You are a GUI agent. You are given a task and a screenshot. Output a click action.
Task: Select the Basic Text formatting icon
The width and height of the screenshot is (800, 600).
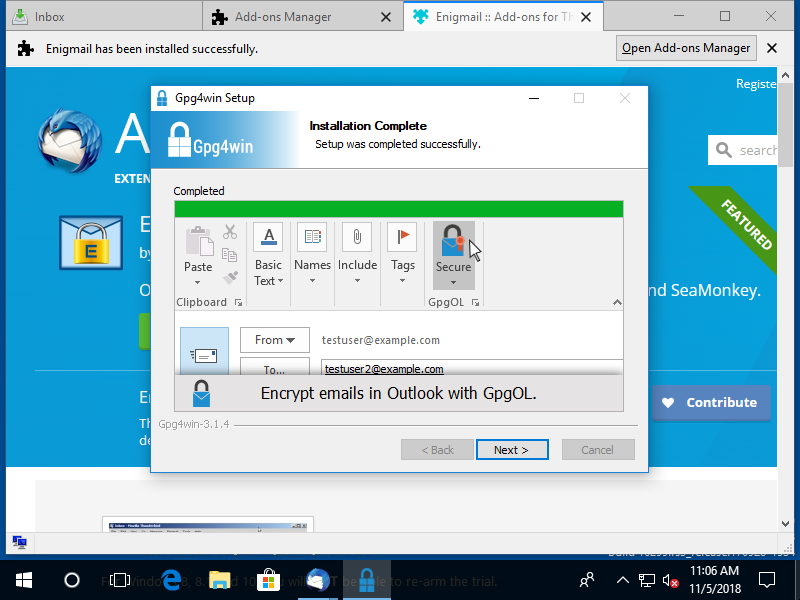point(268,236)
